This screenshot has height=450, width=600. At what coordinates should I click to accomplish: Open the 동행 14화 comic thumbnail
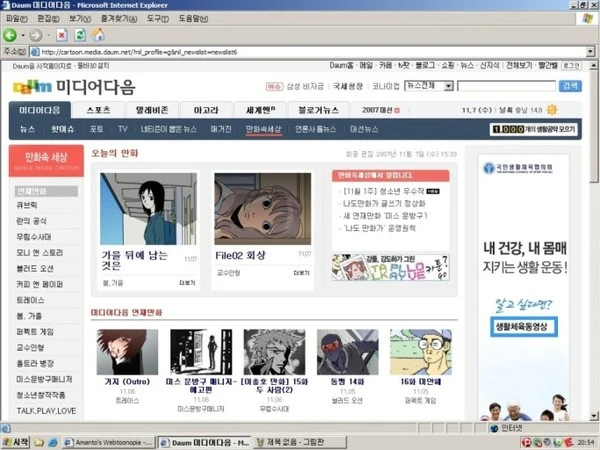click(x=347, y=352)
